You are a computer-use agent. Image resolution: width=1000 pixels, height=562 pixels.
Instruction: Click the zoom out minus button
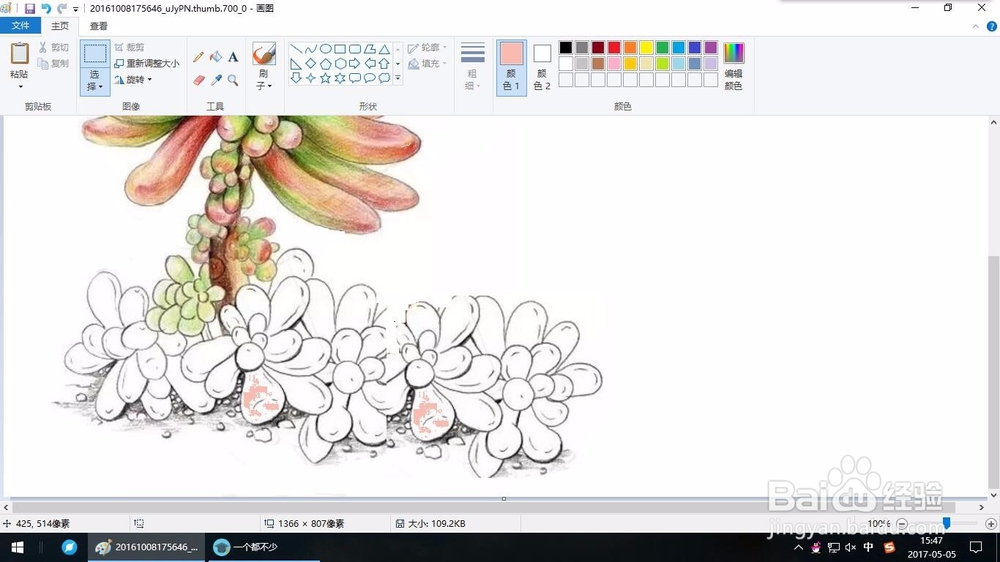(902, 524)
